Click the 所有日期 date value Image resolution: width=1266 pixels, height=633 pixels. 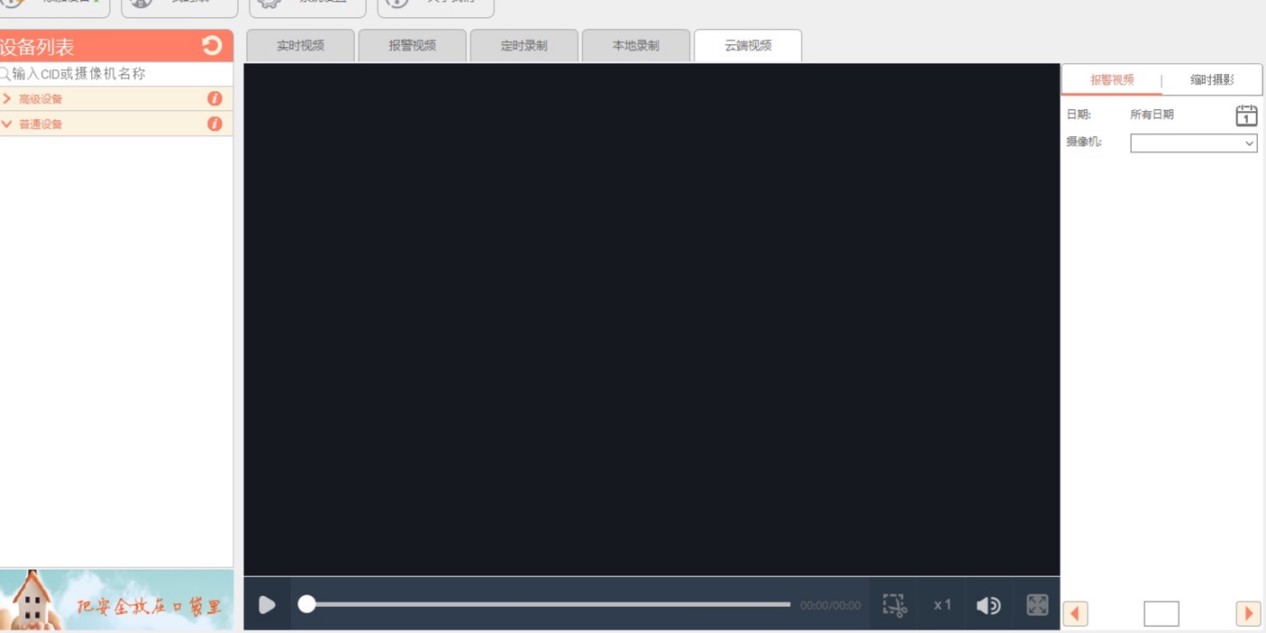(x=1152, y=115)
